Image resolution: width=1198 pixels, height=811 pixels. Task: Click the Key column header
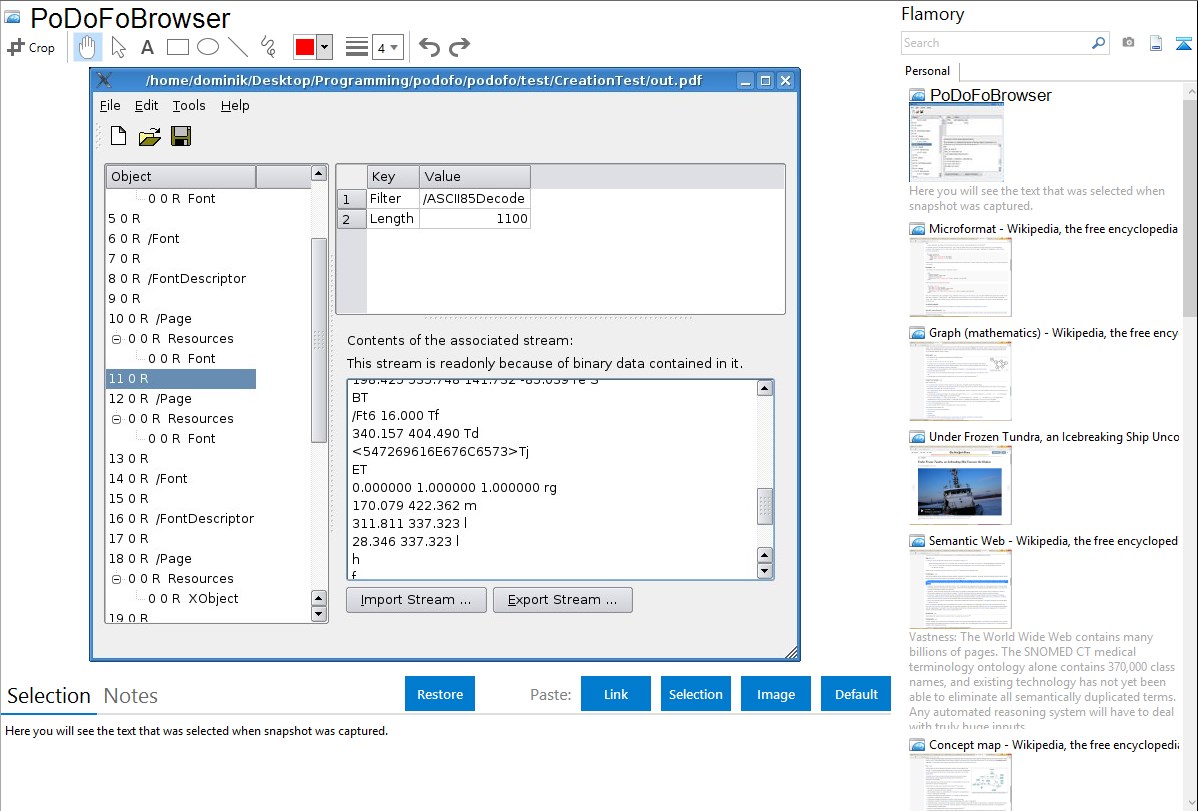click(x=393, y=177)
